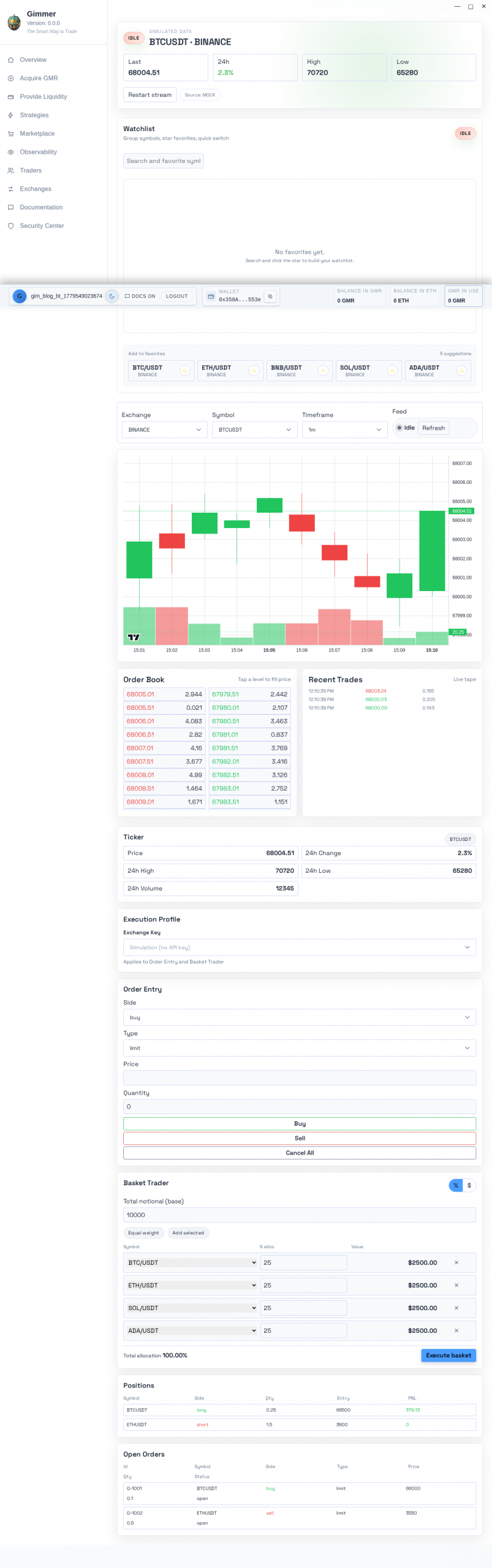Screen dimensions: 492x1568
Task: Toggle DOCS ON button
Action: 140,296
